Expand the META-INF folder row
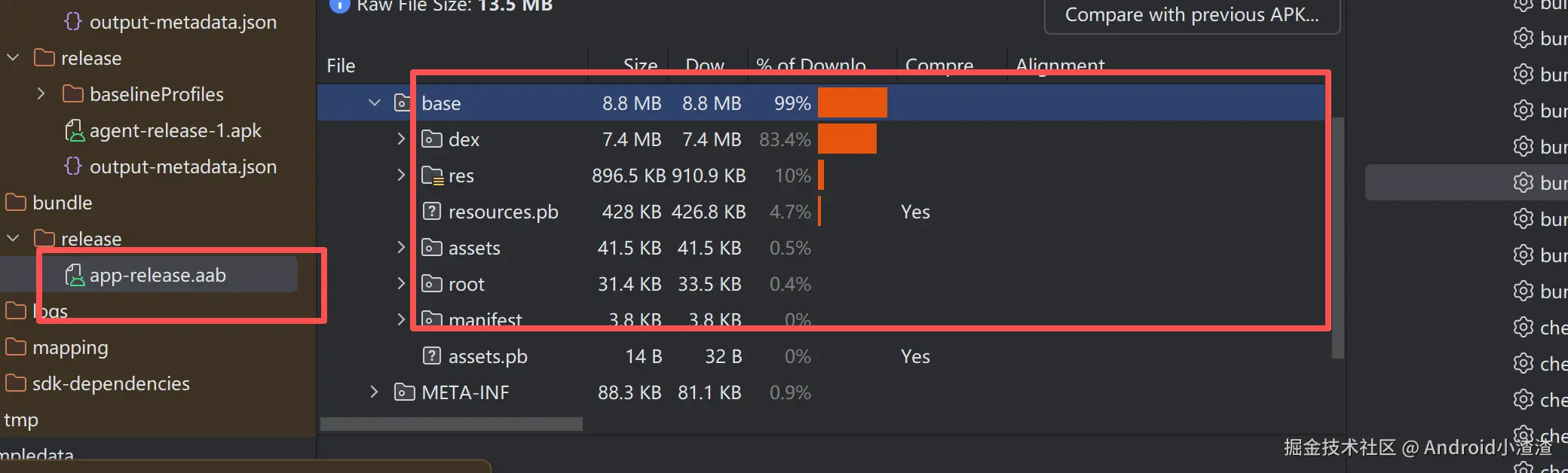The image size is (1568, 473). (x=375, y=392)
